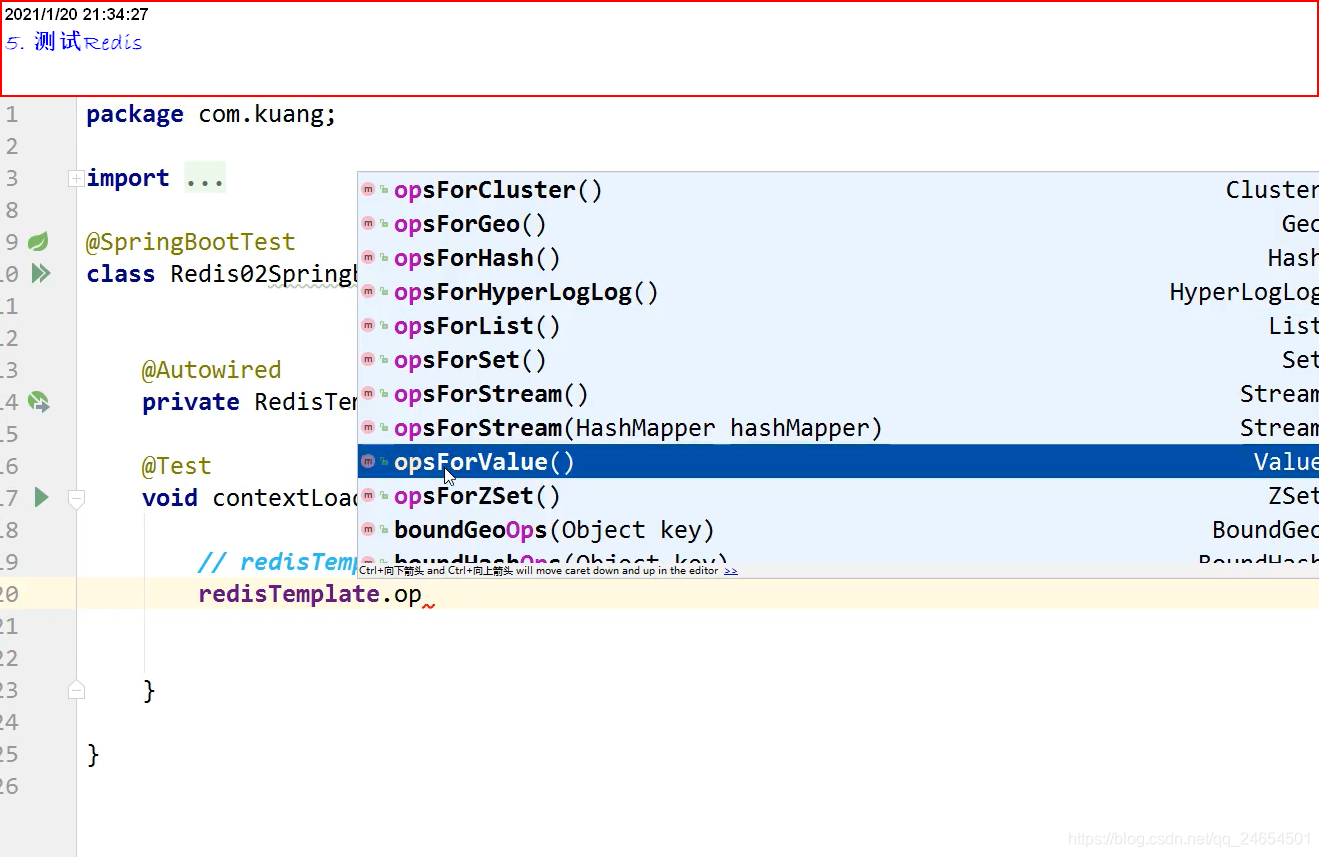Select opsForList() completion suggestion
1319x857 pixels.
coord(838,326)
